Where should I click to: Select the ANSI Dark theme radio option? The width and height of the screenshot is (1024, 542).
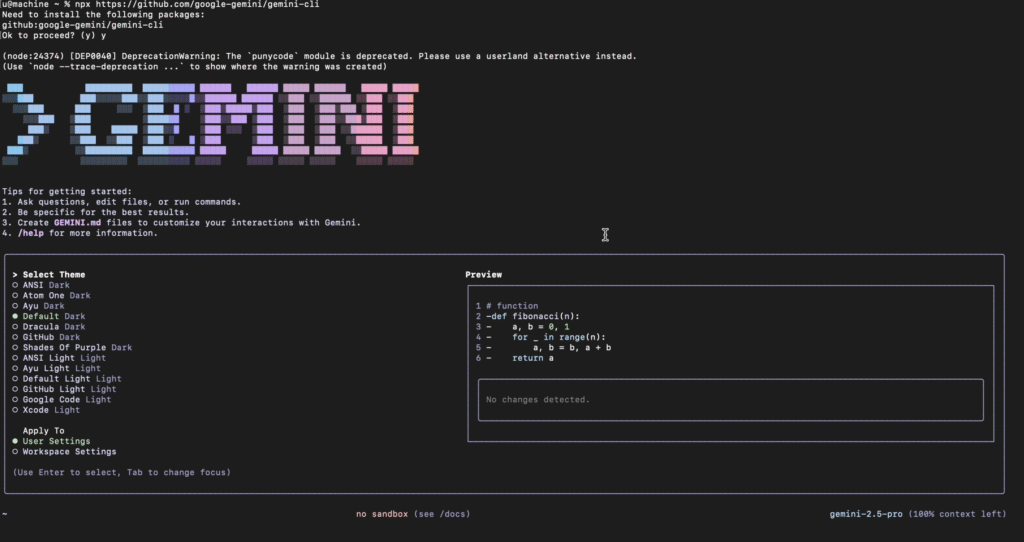click(40, 285)
